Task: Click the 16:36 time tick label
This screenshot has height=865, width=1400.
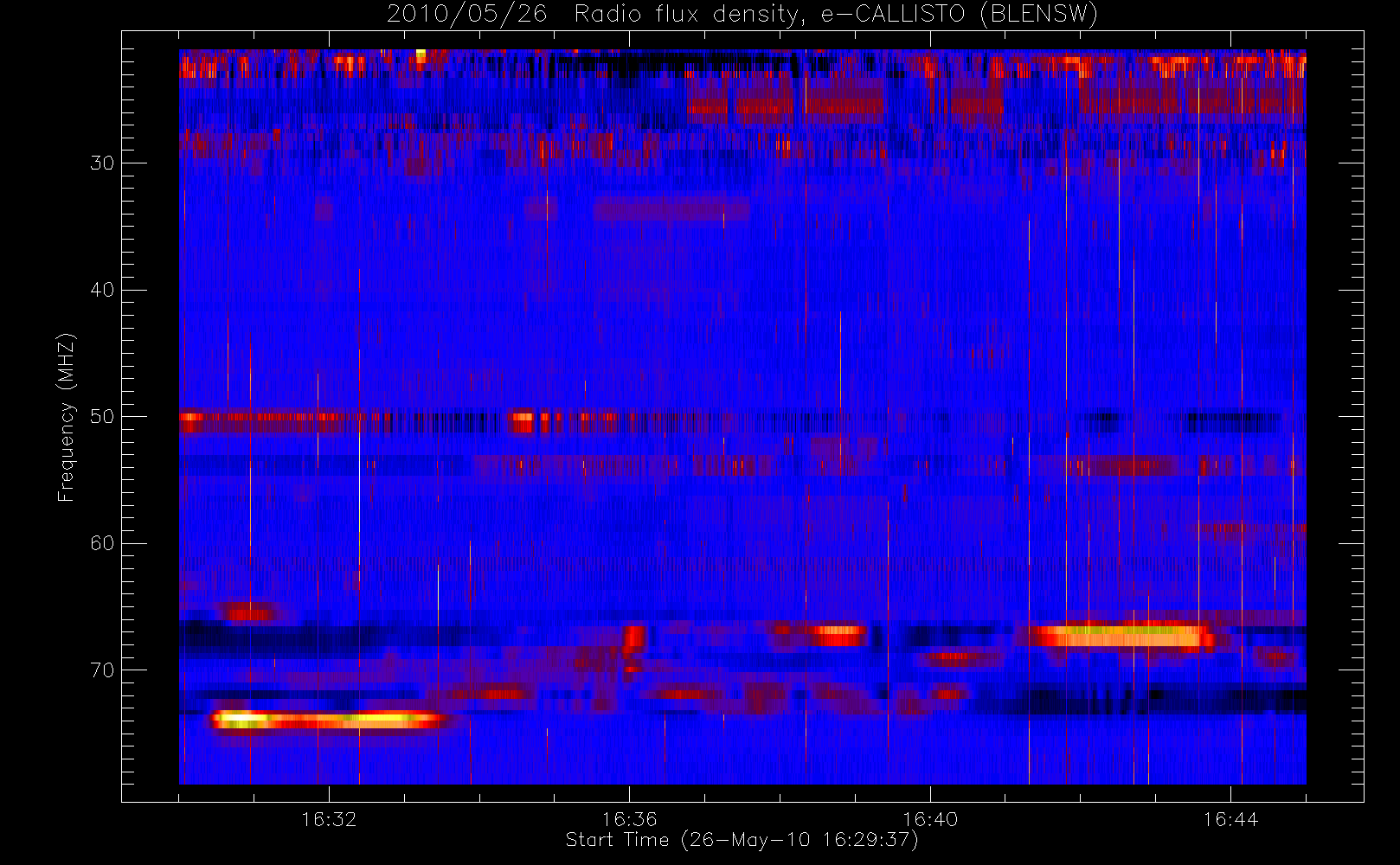Action: pyautogui.click(x=629, y=819)
